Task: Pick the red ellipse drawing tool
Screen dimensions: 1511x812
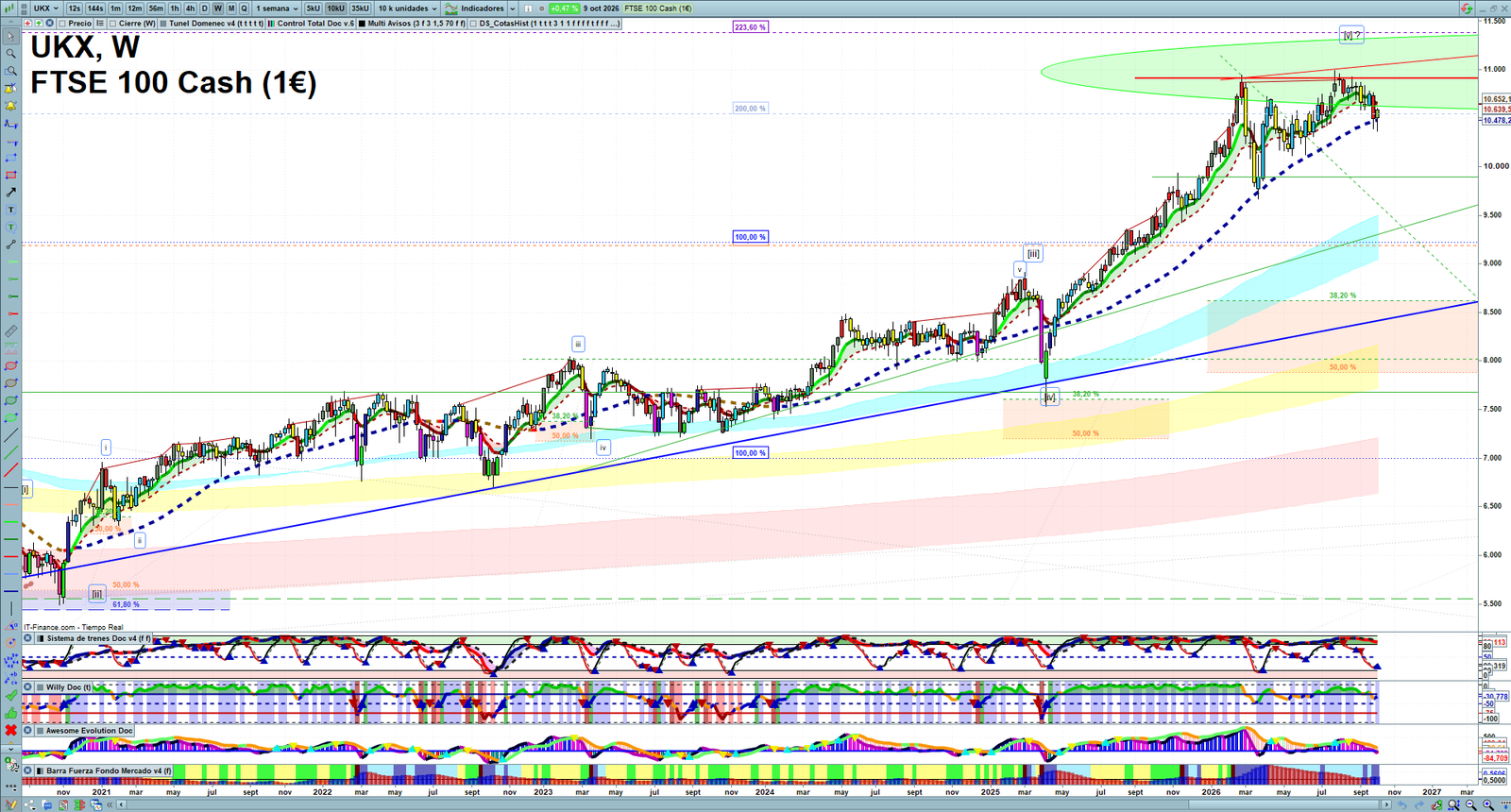Action: 11,365
